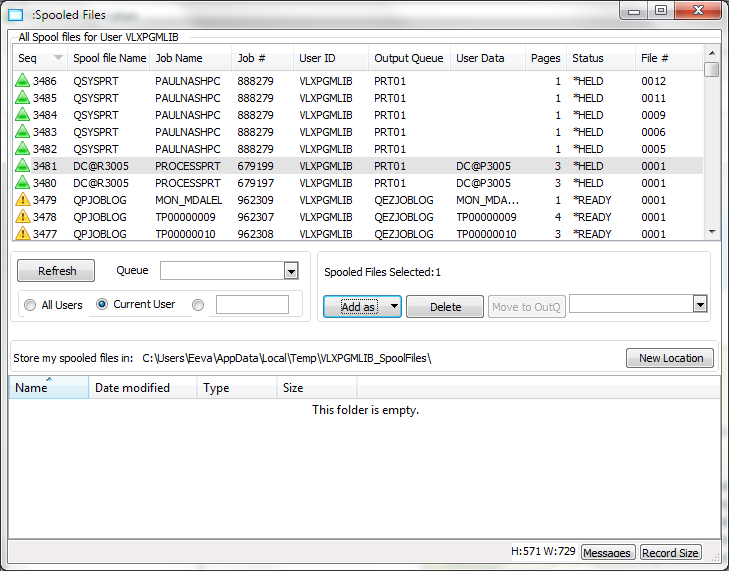This screenshot has height=571, width=729.
Task: Sort folder list by Type column
Action: [x=237, y=387]
